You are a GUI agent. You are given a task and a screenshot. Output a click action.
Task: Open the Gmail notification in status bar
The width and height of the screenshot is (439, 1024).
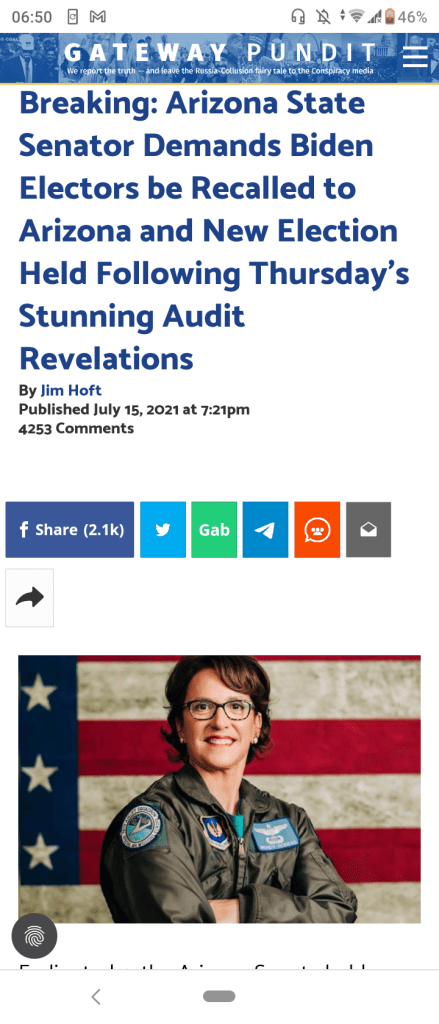99,17
